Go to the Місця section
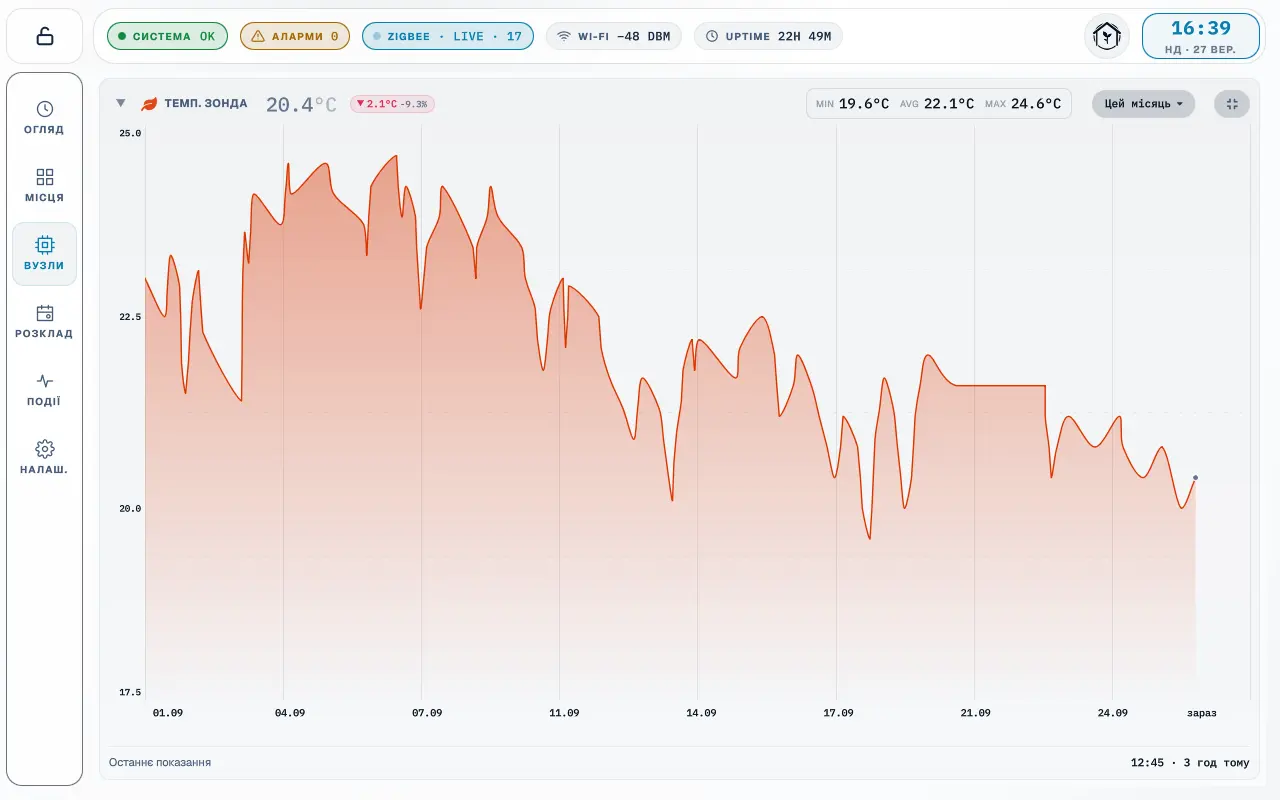 (x=44, y=186)
